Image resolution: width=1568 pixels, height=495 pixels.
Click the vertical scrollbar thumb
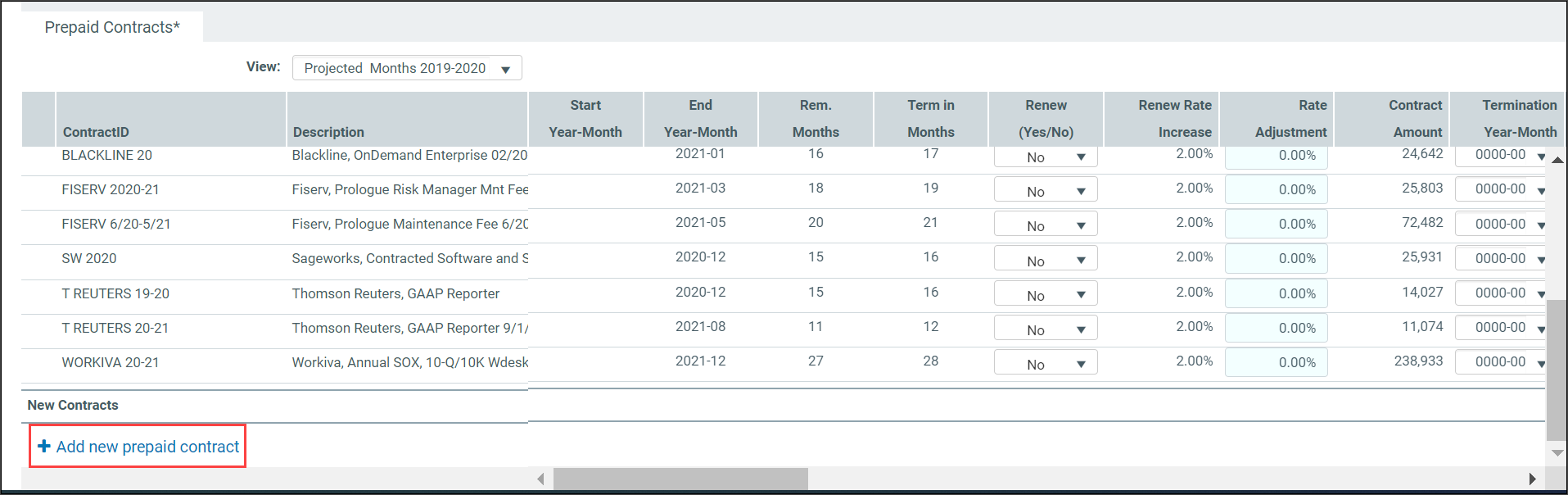1557,370
